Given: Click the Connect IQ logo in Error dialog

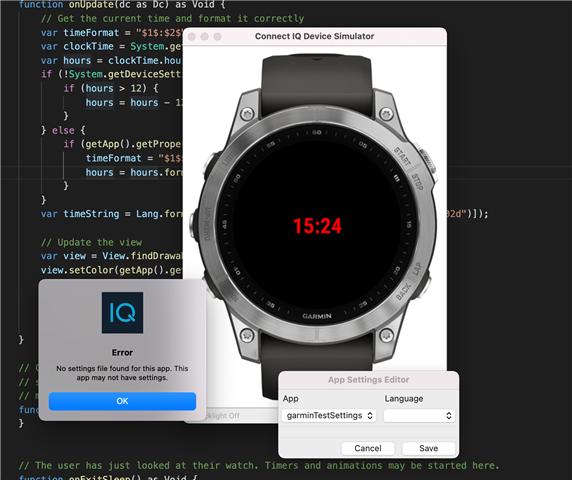Looking at the screenshot, I should pos(122,313).
